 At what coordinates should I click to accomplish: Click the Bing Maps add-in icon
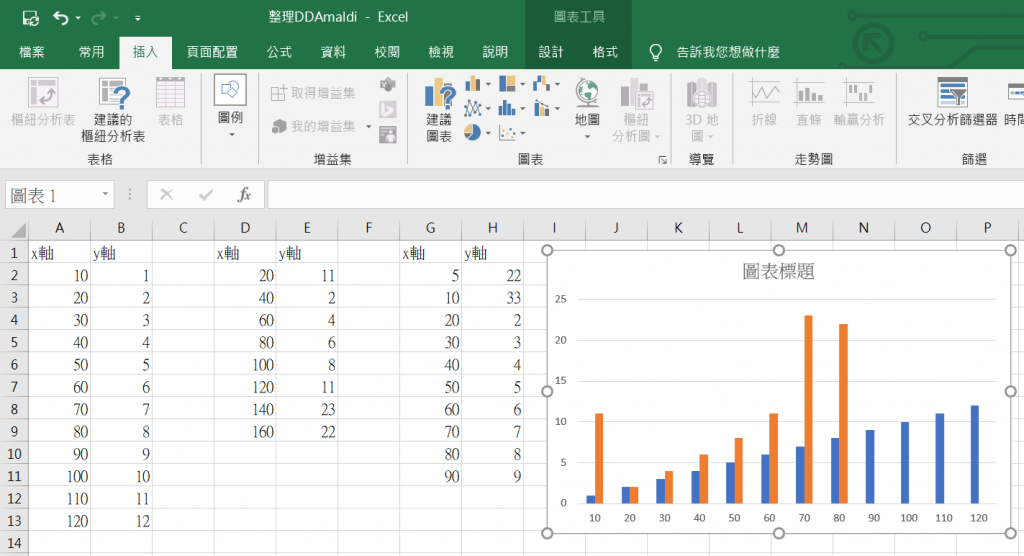pyautogui.click(x=388, y=110)
